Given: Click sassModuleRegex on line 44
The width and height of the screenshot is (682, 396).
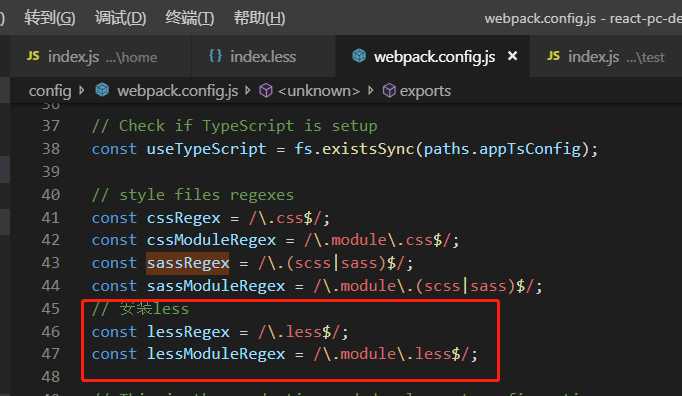Looking at the screenshot, I should coord(215,286).
